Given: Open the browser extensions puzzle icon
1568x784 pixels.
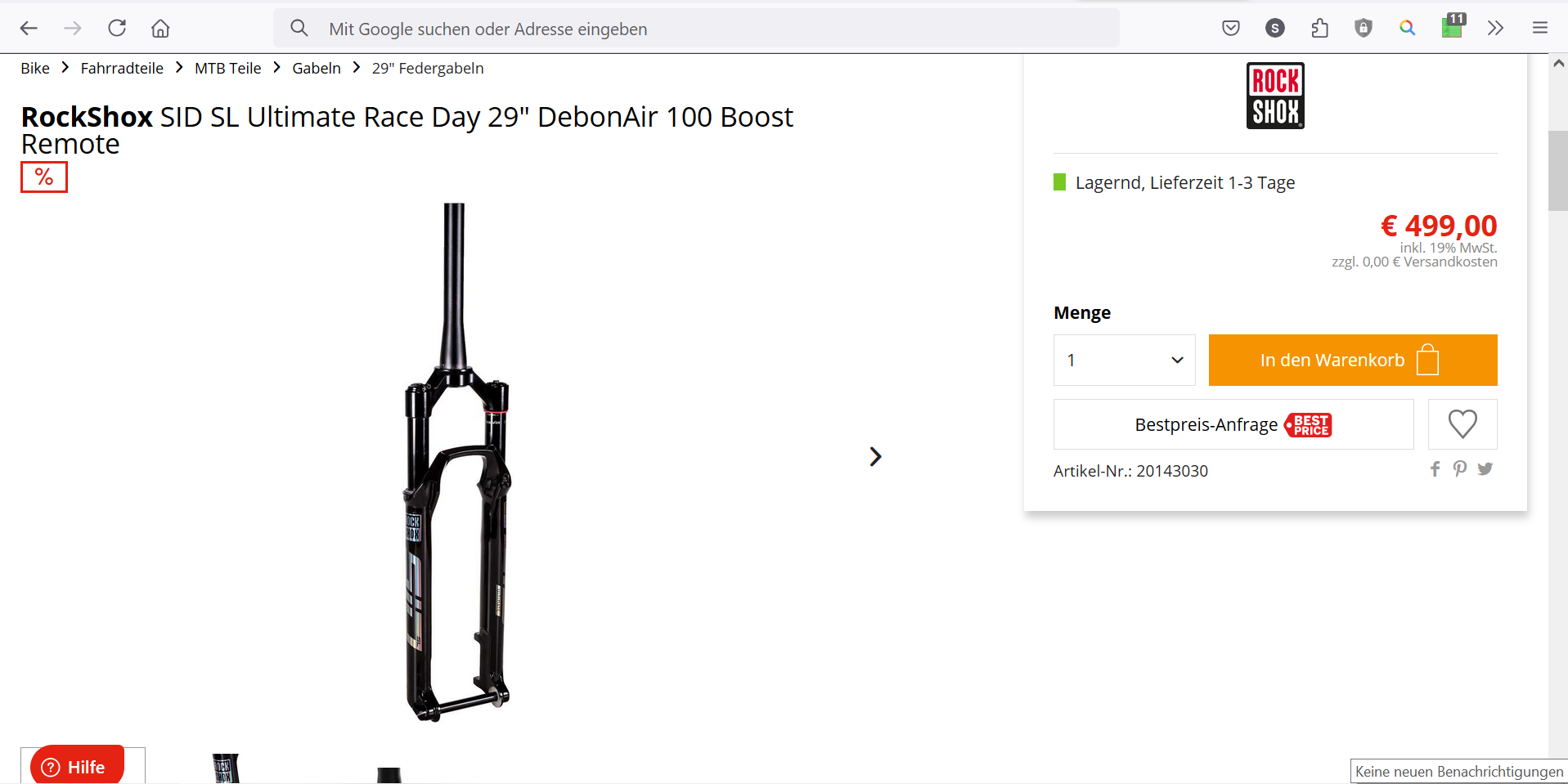Looking at the screenshot, I should point(1319,28).
